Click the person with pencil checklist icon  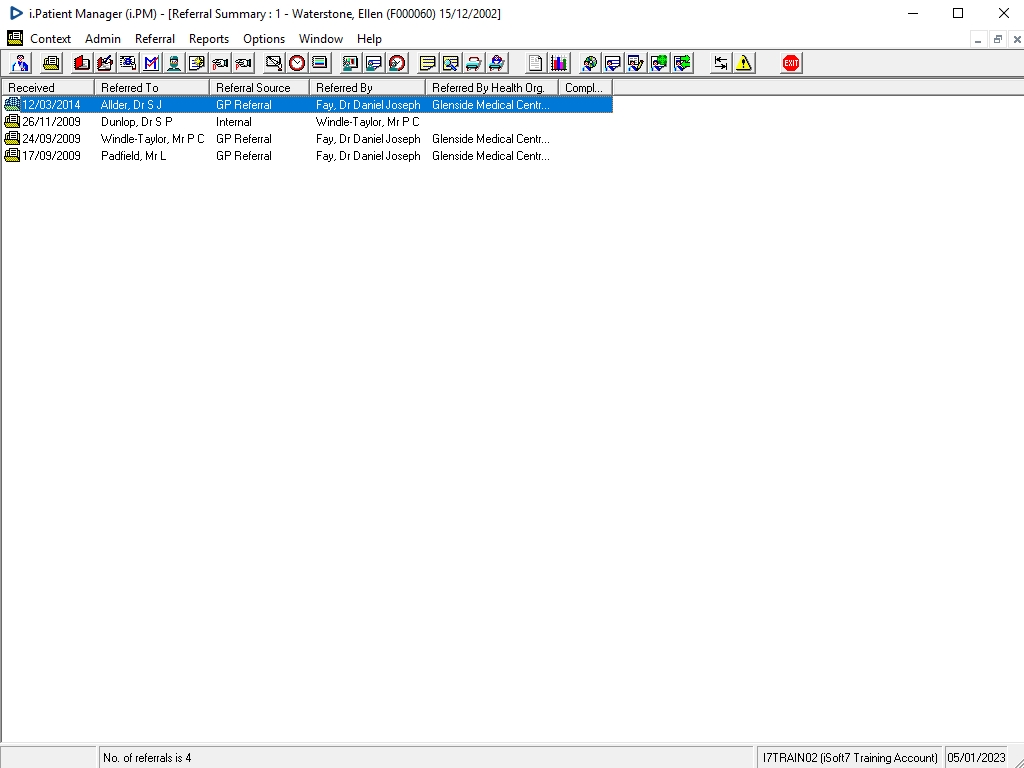point(635,63)
